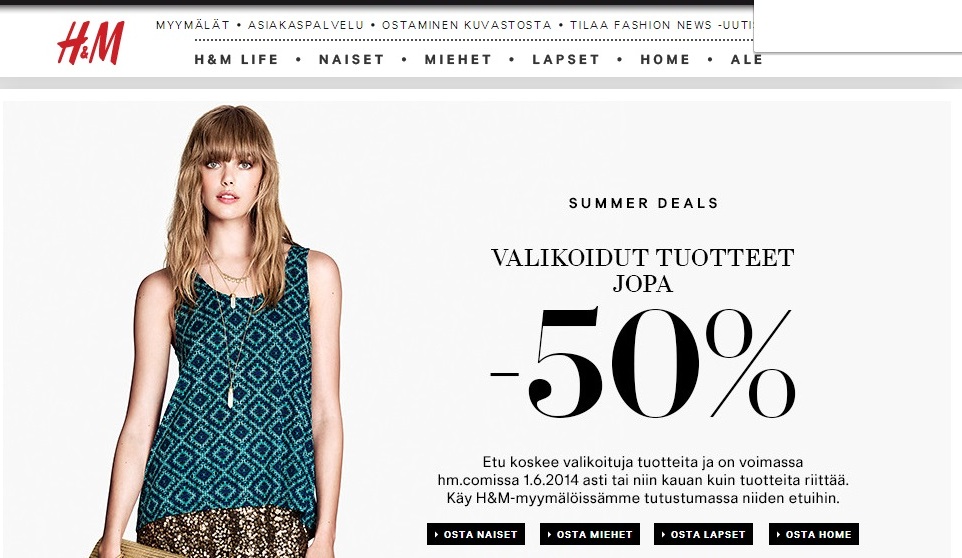Click the OSTA LAPSET button
The width and height of the screenshot is (962, 558).
703,534
